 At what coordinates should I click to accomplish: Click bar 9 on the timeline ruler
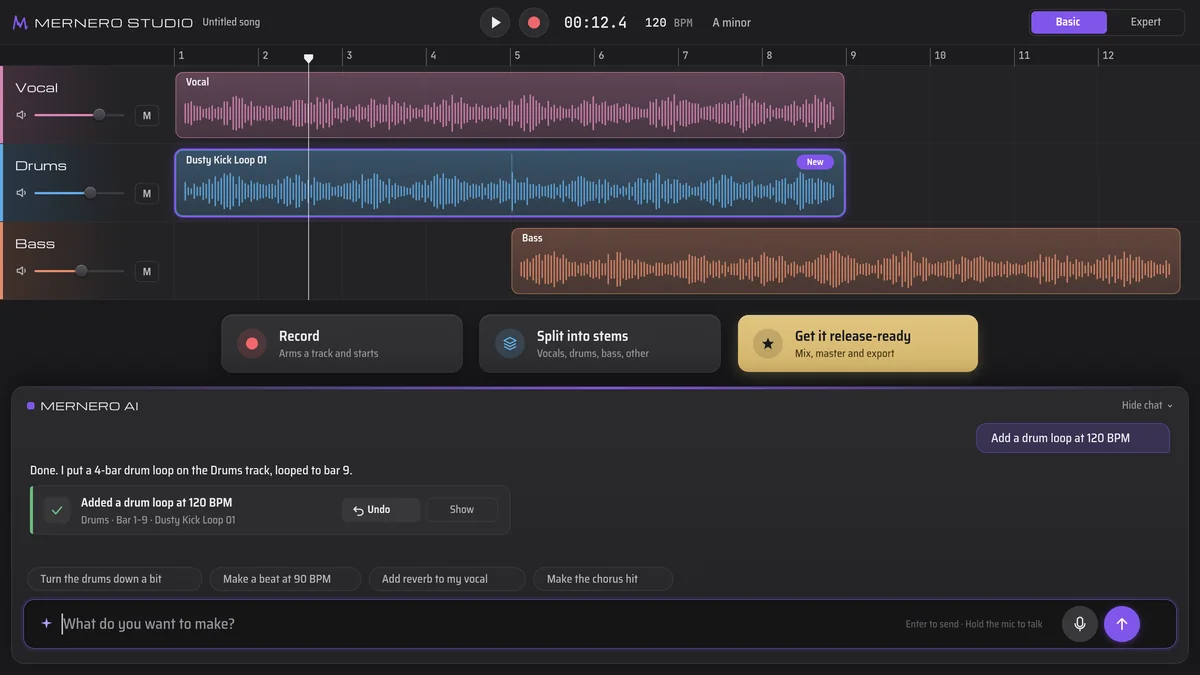click(x=853, y=56)
